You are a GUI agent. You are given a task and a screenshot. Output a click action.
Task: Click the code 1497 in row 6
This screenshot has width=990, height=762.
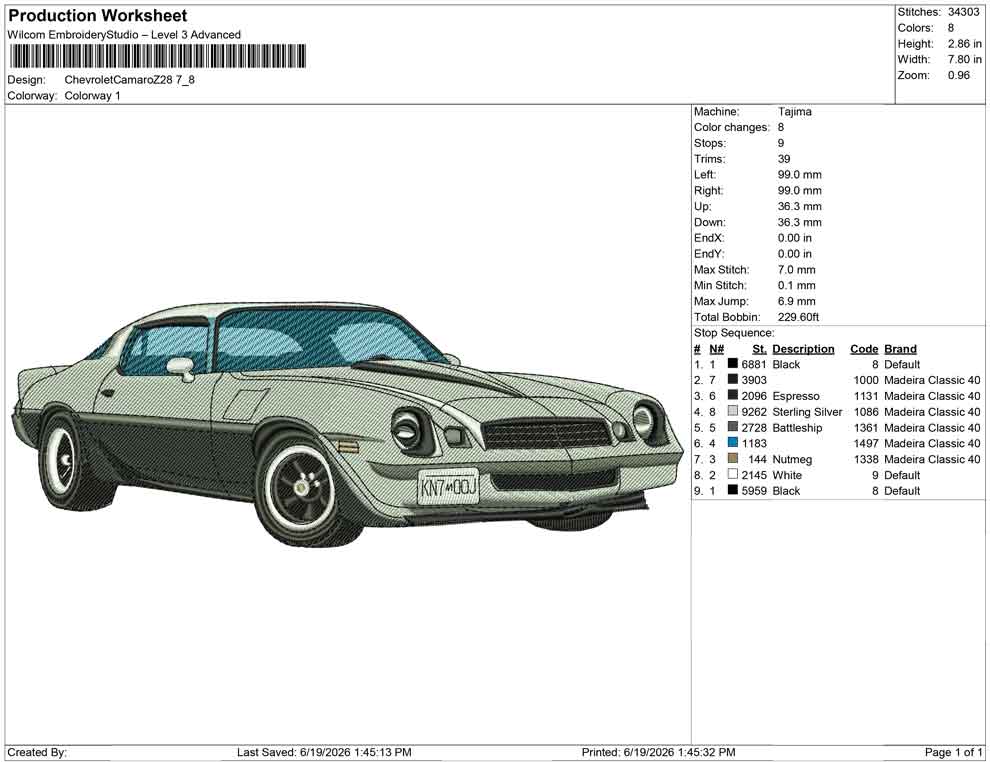(866, 443)
